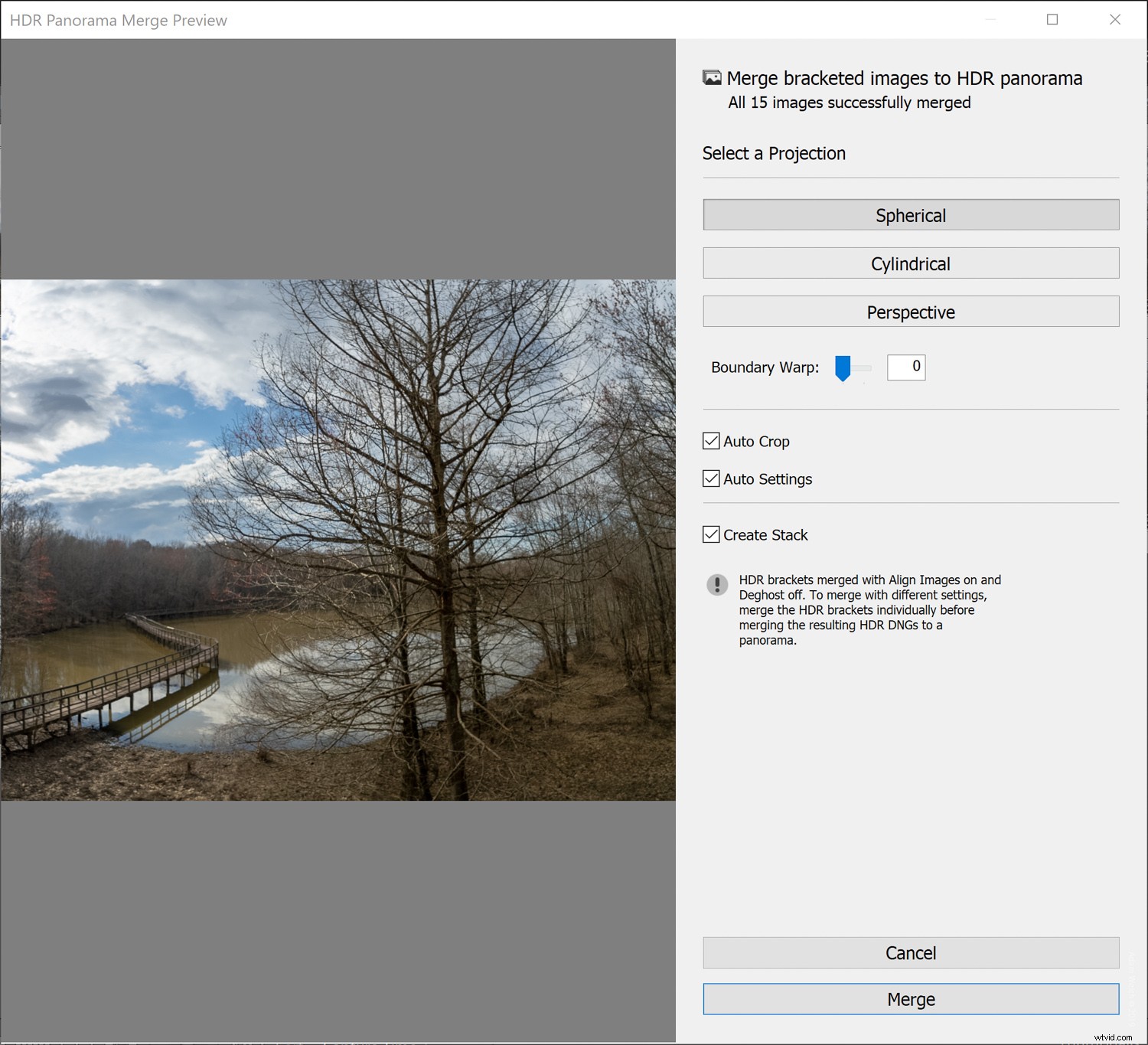This screenshot has width=1148, height=1045.
Task: Click the text reading All 15 images successfully merged
Action: (x=848, y=102)
